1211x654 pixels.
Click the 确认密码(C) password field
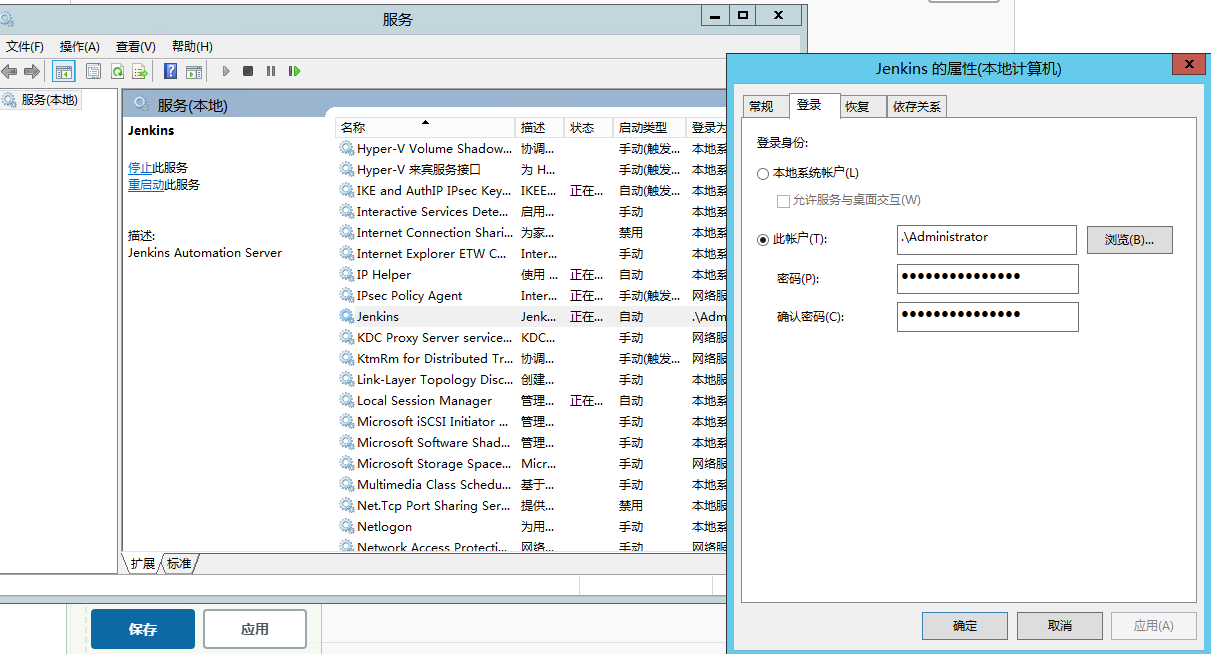coord(988,316)
